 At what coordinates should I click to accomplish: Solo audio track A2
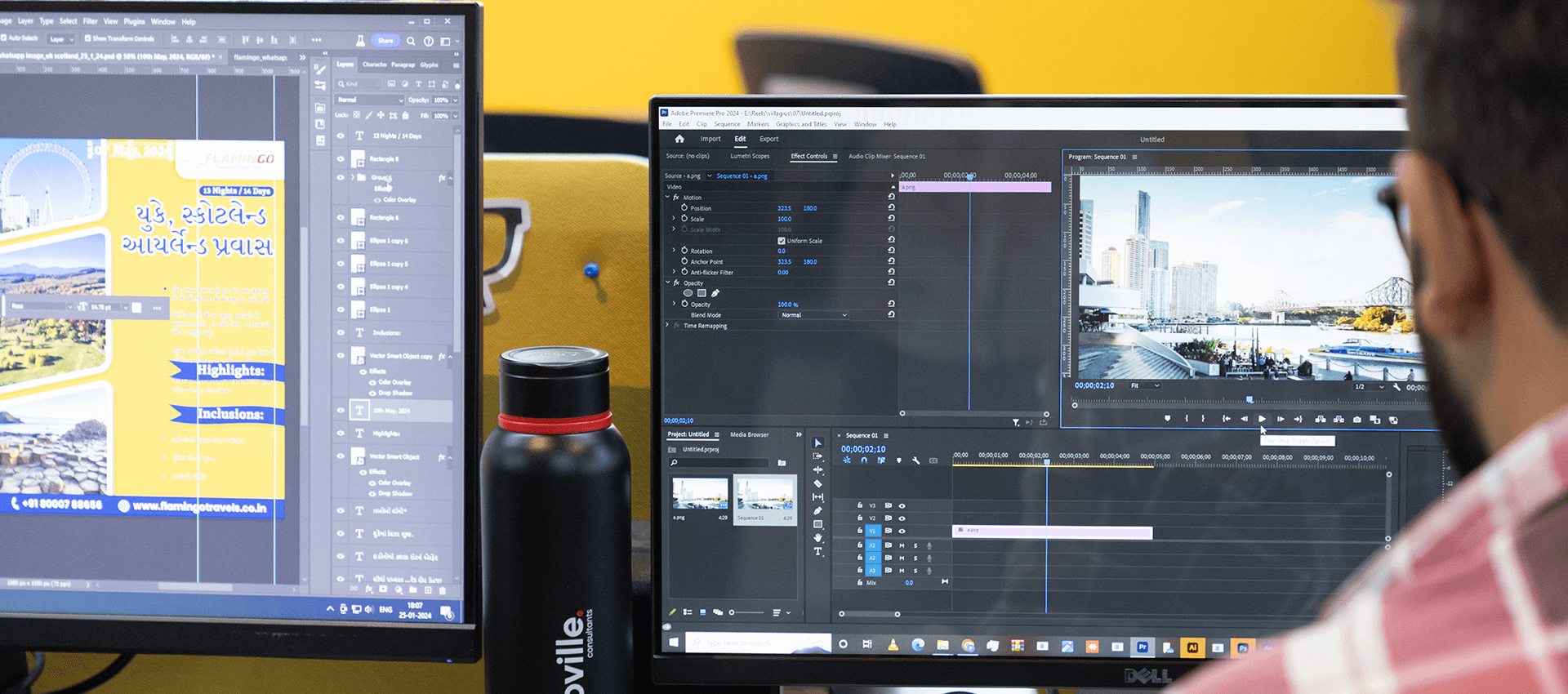pyautogui.click(x=915, y=558)
